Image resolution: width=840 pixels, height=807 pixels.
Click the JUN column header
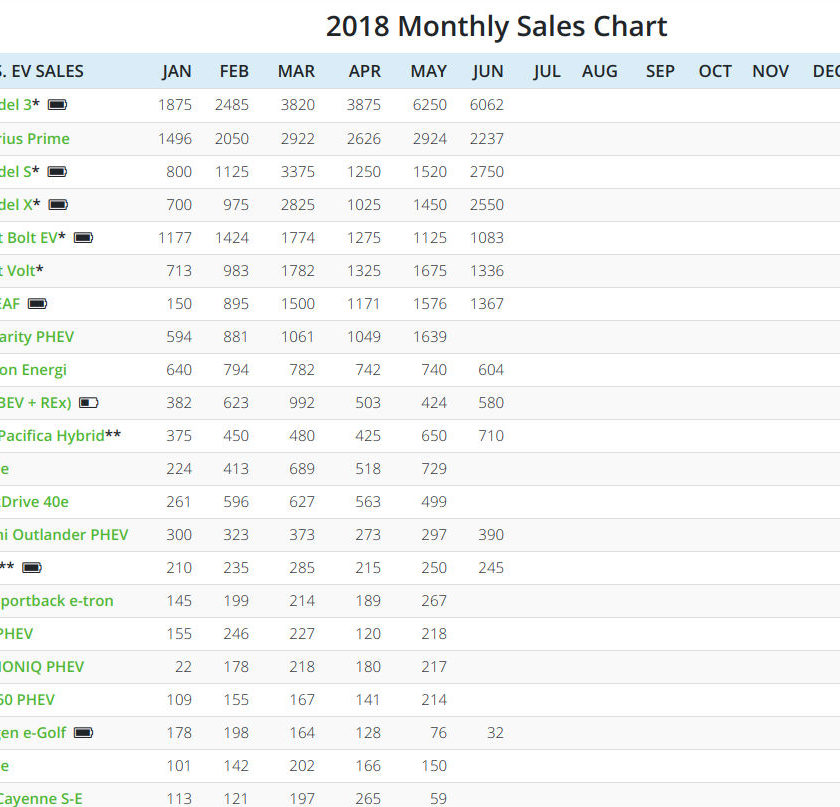pyautogui.click(x=488, y=71)
